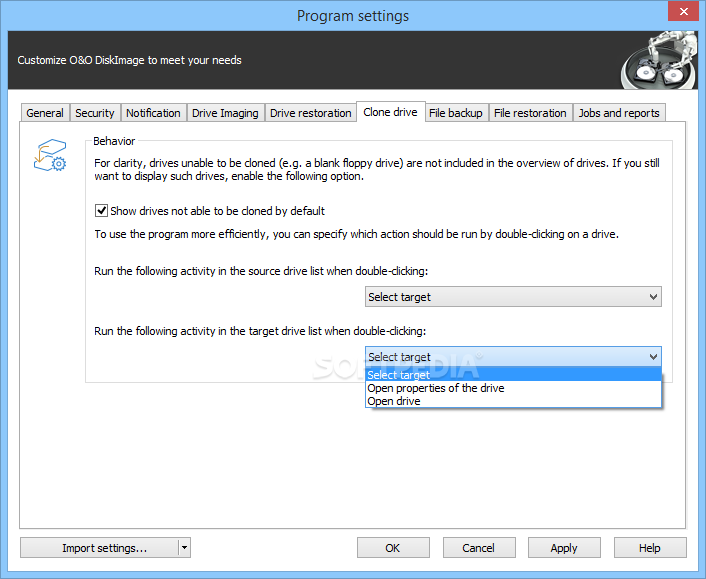Go to the Drive Imaging tab
The height and width of the screenshot is (579, 706).
[225, 113]
